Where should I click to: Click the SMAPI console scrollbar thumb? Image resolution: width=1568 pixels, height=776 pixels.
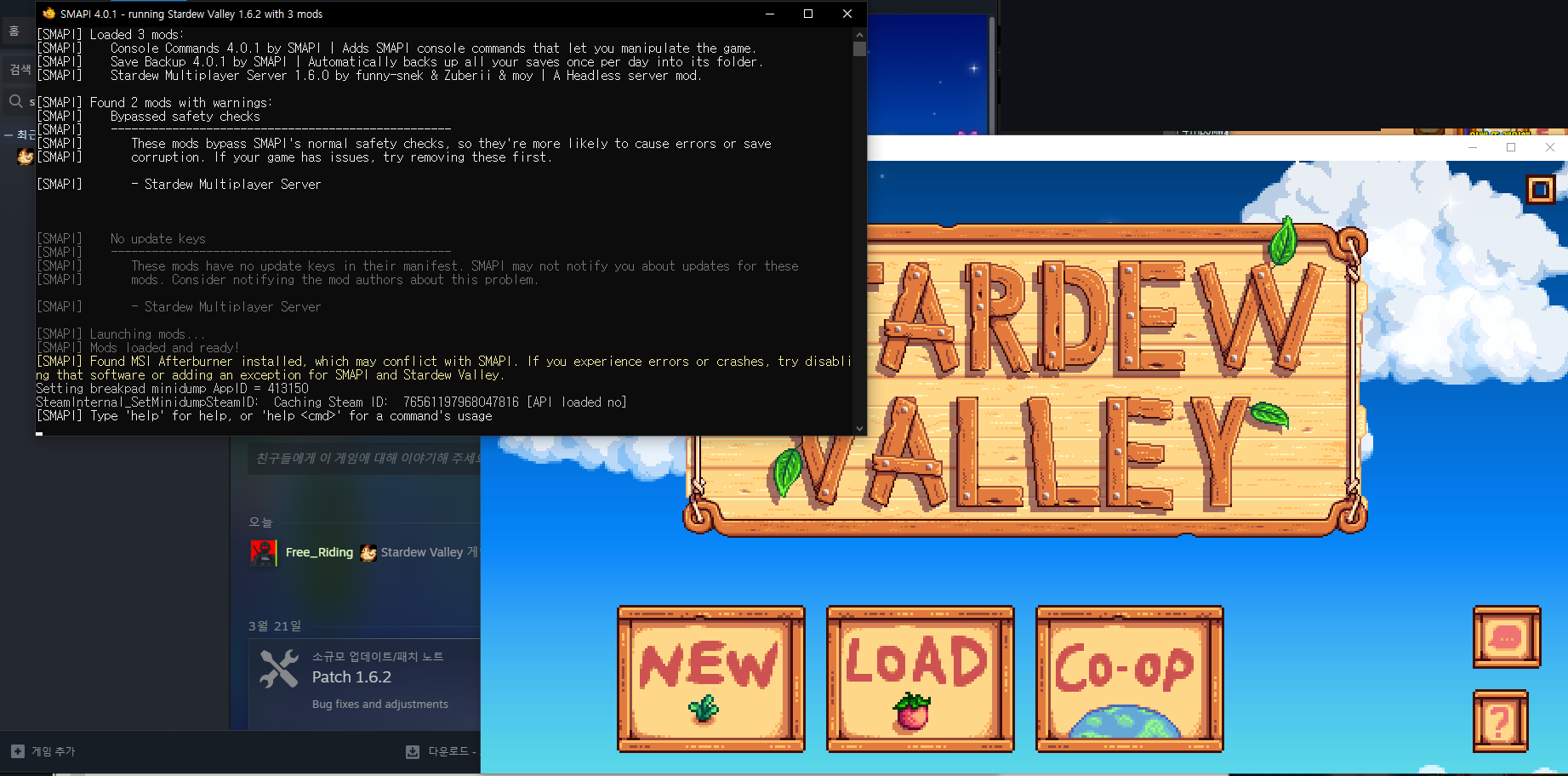(x=859, y=48)
